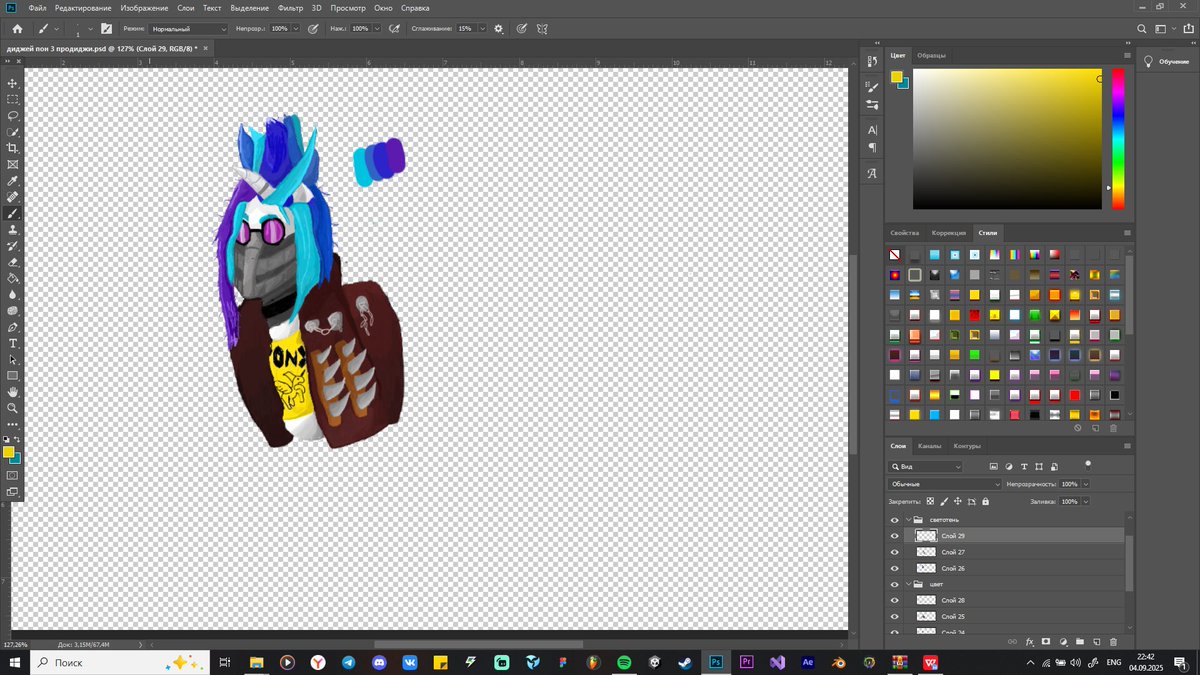Viewport: 1200px width, 675px height.
Task: Open layer styles fx icon
Action: click(1029, 641)
